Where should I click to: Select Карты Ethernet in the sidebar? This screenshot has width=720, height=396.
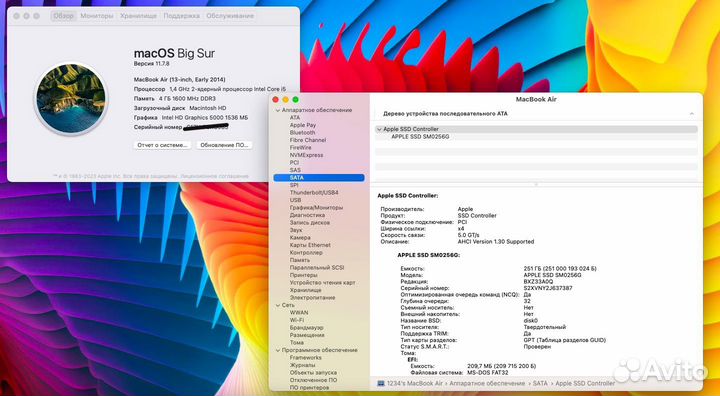click(x=310, y=245)
